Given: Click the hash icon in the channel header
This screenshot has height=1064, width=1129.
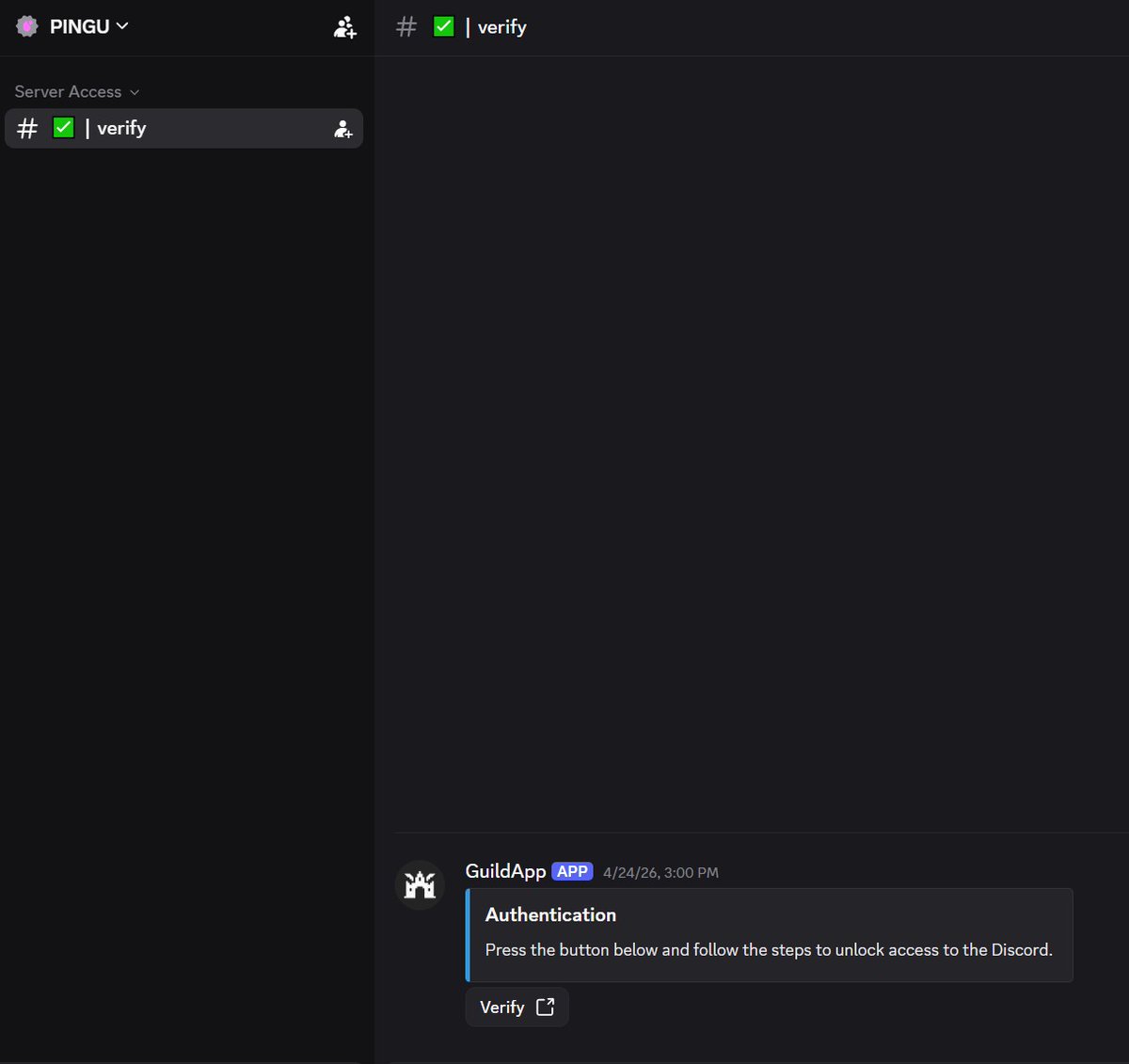Looking at the screenshot, I should click(x=406, y=27).
